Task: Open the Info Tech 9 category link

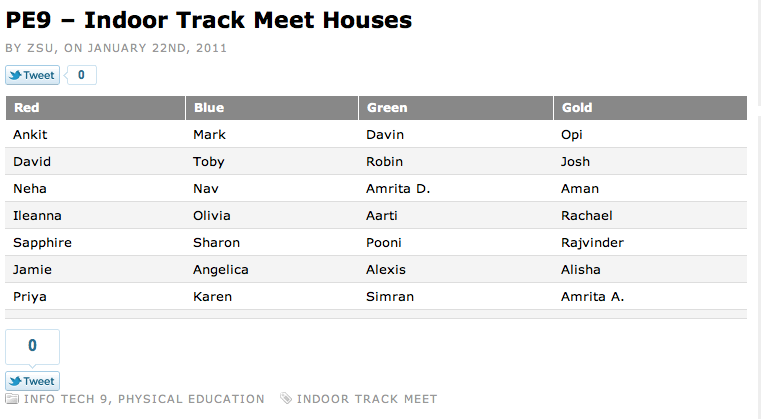Action: 67,399
